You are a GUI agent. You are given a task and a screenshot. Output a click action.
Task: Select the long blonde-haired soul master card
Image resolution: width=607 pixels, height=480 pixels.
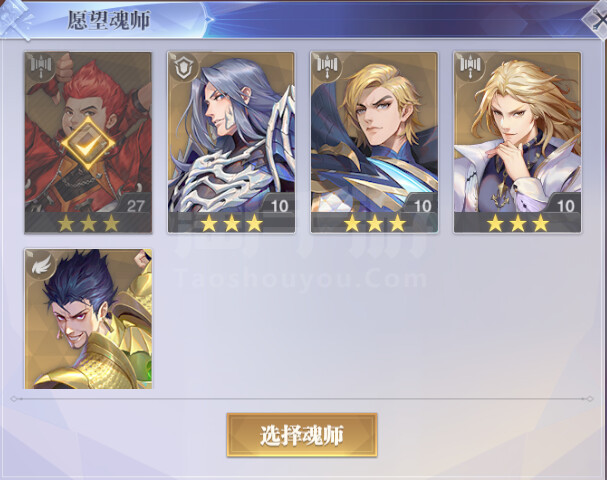point(518,142)
